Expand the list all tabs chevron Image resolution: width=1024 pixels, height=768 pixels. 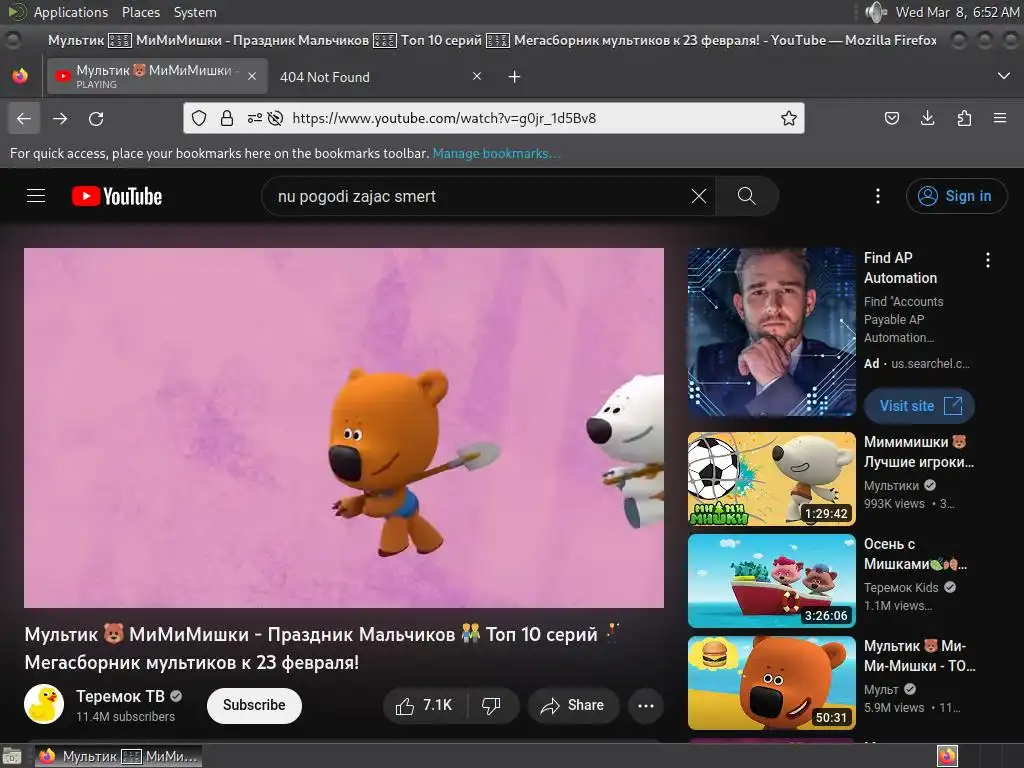click(x=1004, y=76)
